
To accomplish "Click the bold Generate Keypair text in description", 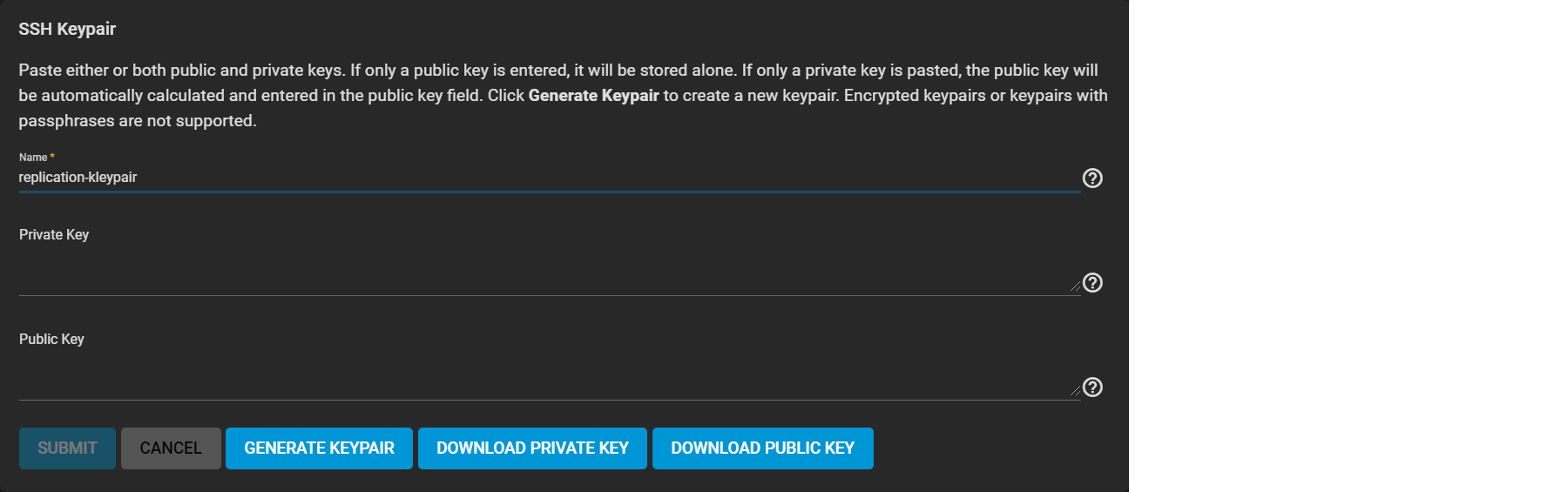I will tap(593, 96).
